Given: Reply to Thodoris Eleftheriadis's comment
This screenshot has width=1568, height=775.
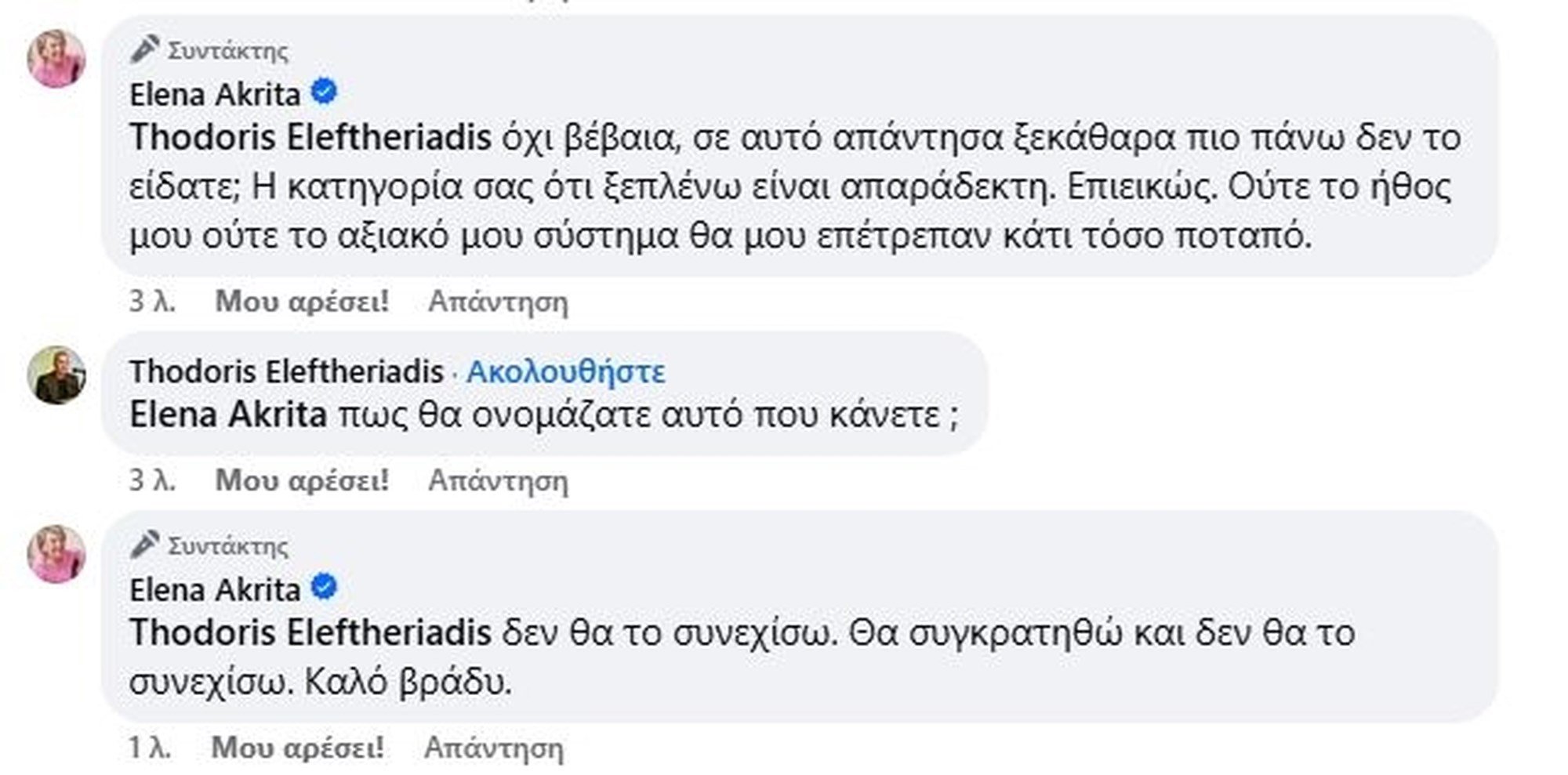Looking at the screenshot, I should (x=498, y=480).
